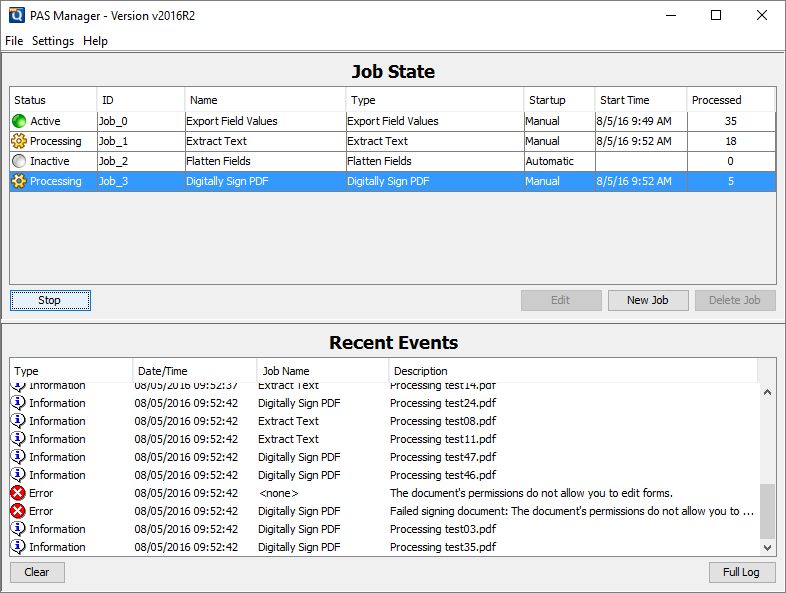Viewport: 786px width, 593px height.
Task: Click Extract Text job name in test11.pdf row
Action: 288,439
